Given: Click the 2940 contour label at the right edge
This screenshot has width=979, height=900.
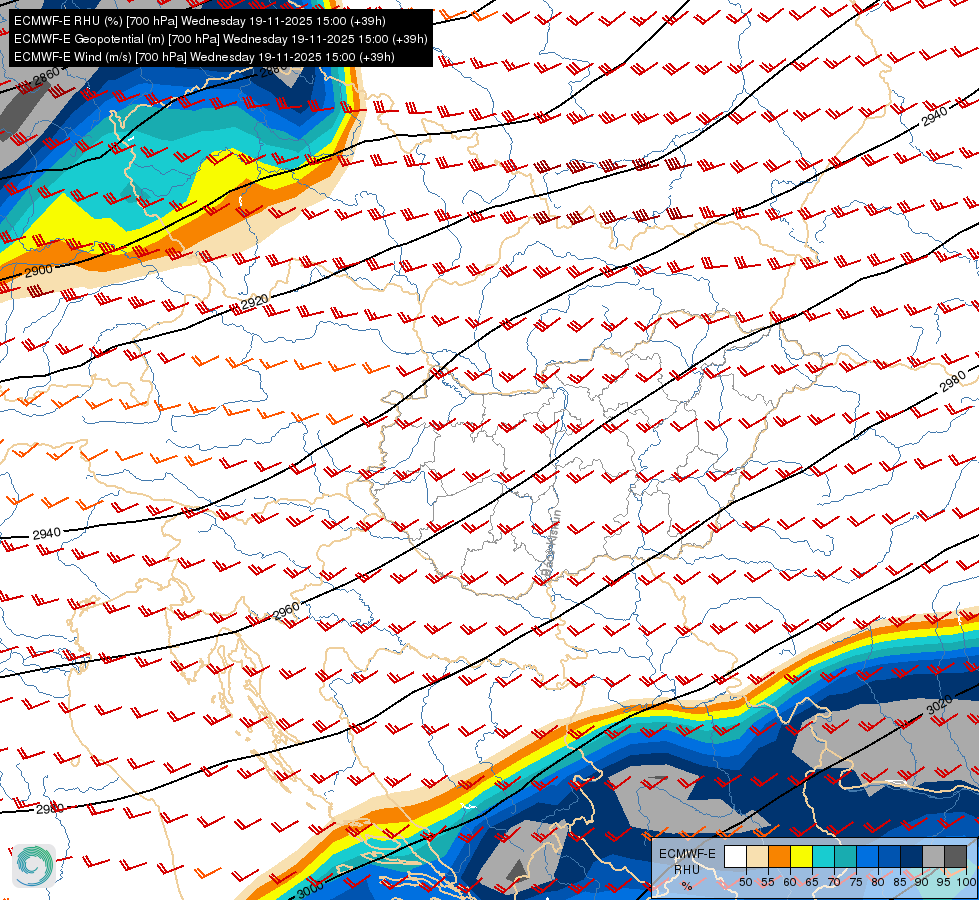Looking at the screenshot, I should (x=935, y=116).
